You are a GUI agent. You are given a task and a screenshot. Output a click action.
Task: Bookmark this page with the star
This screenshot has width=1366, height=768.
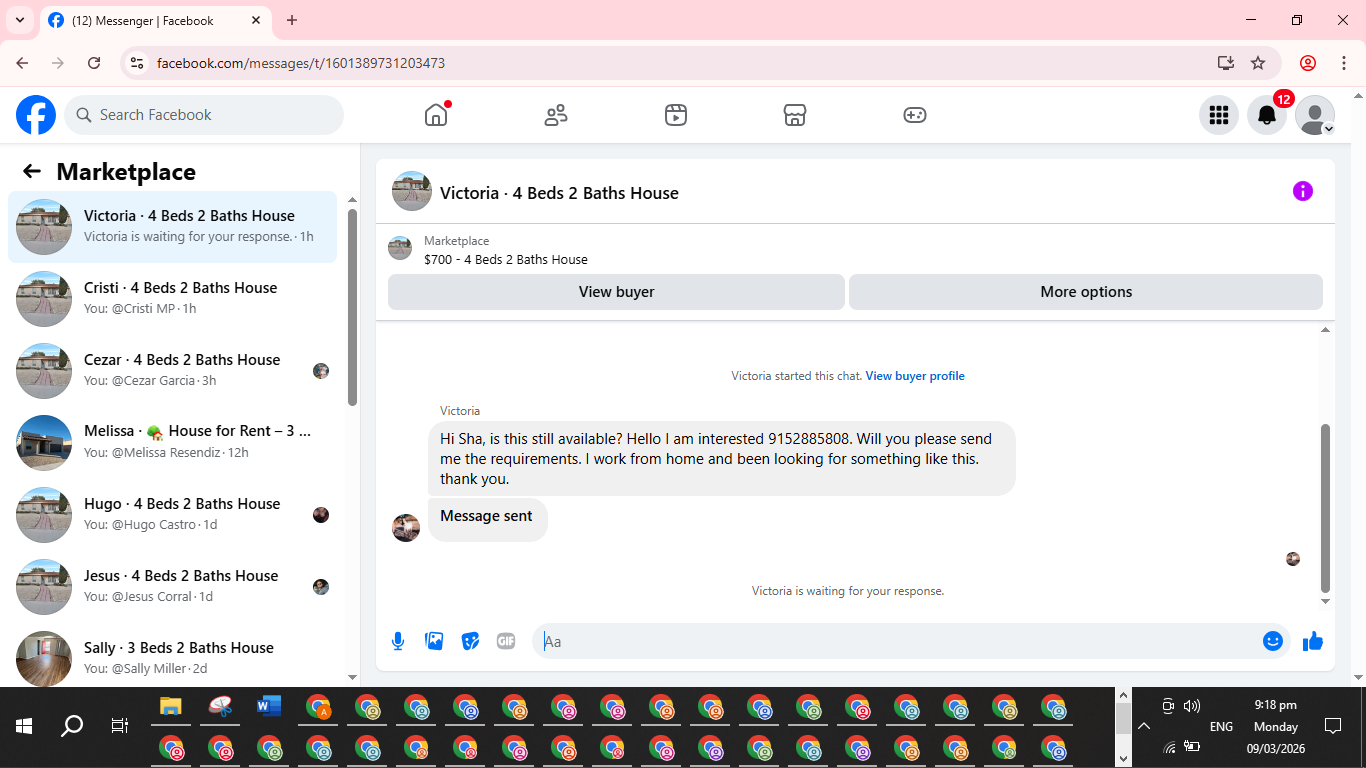pos(1258,63)
